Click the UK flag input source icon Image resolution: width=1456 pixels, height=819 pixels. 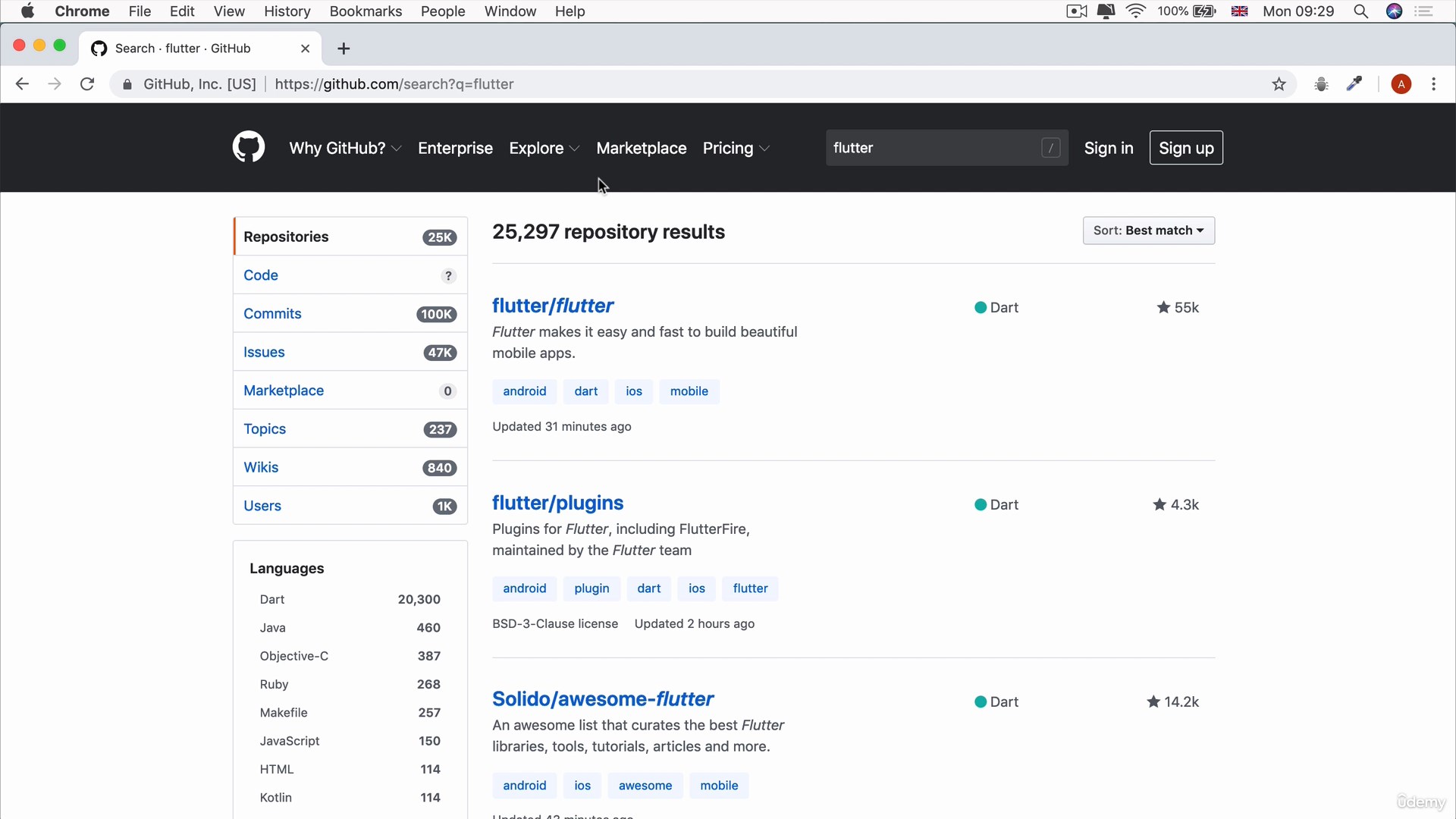1240,11
